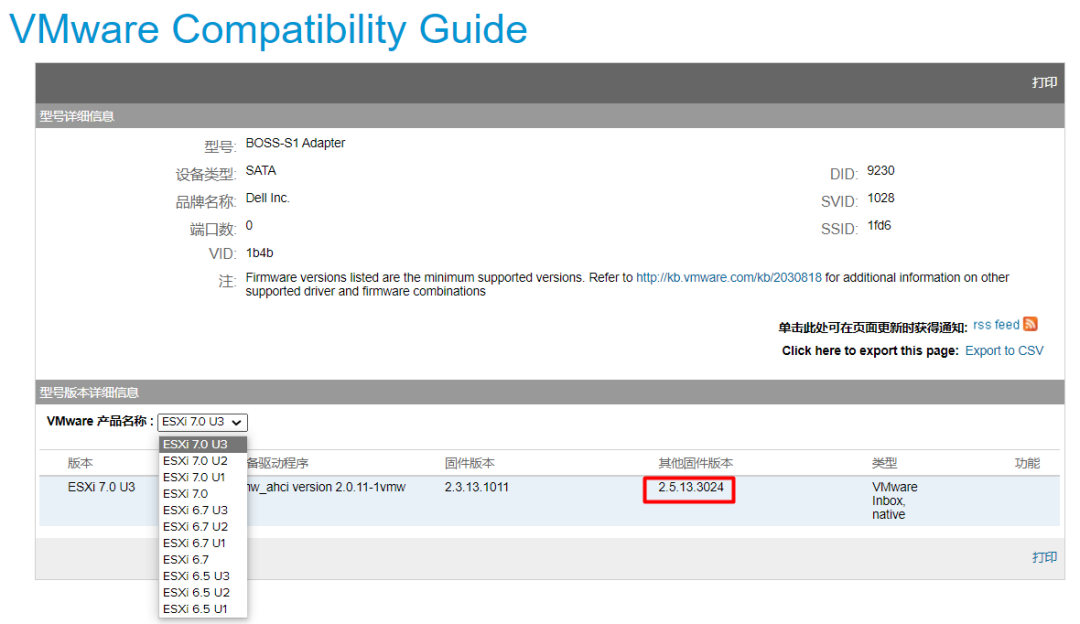Choose plain ESXi 7.0 option
Image resolution: width=1080 pixels, height=624 pixels.
(202, 494)
